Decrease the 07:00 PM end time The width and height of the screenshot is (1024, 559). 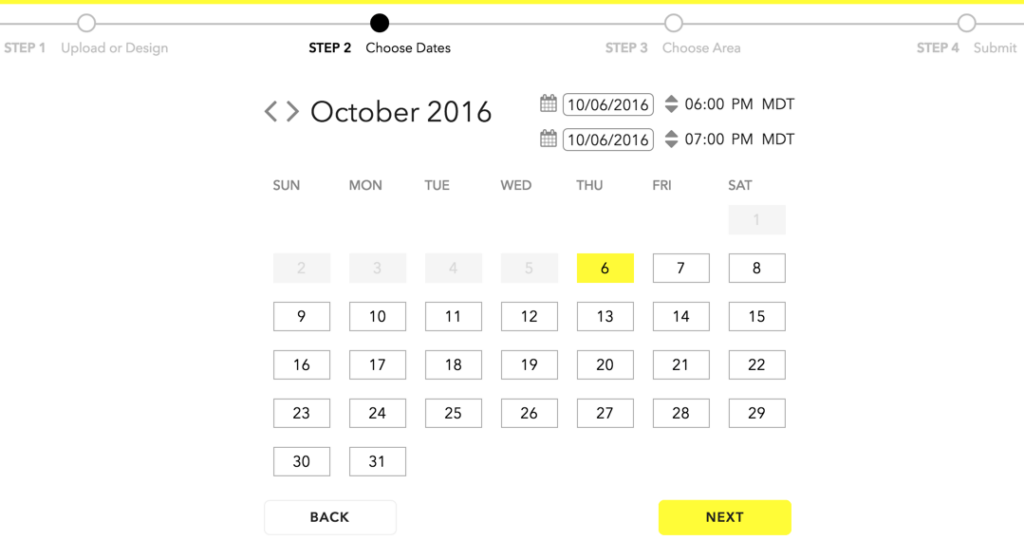pyautogui.click(x=671, y=144)
